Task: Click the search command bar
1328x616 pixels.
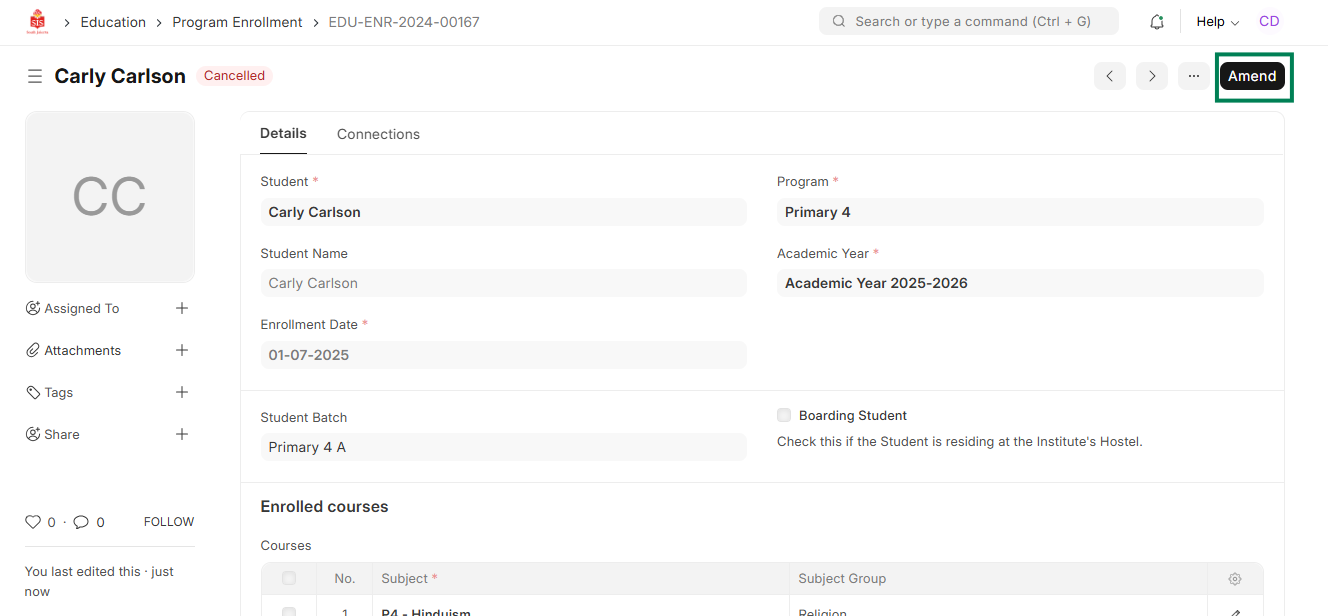Action: coord(968,21)
